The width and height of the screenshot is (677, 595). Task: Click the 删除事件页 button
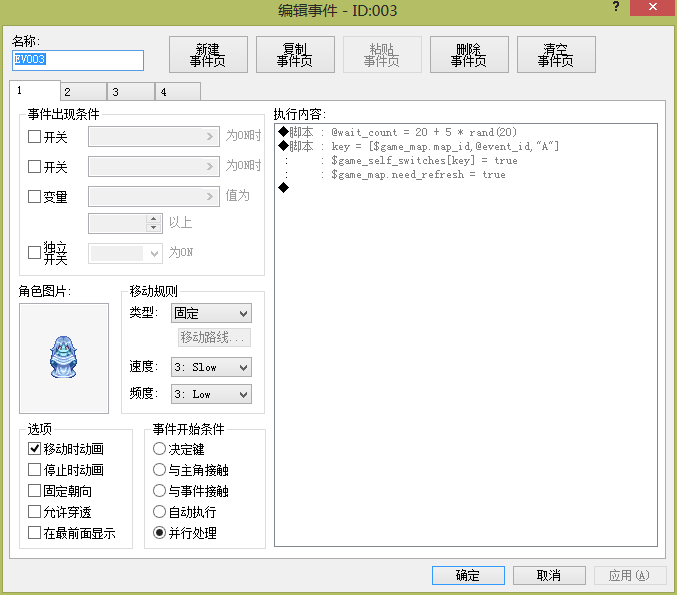pyautogui.click(x=469, y=55)
